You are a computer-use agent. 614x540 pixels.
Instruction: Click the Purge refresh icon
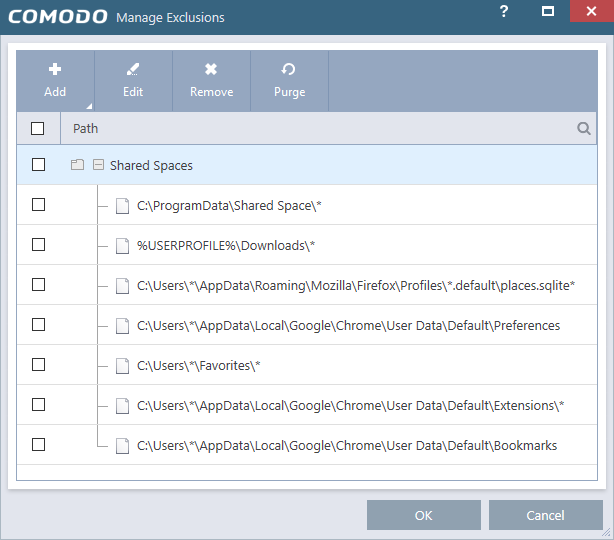(x=289, y=69)
